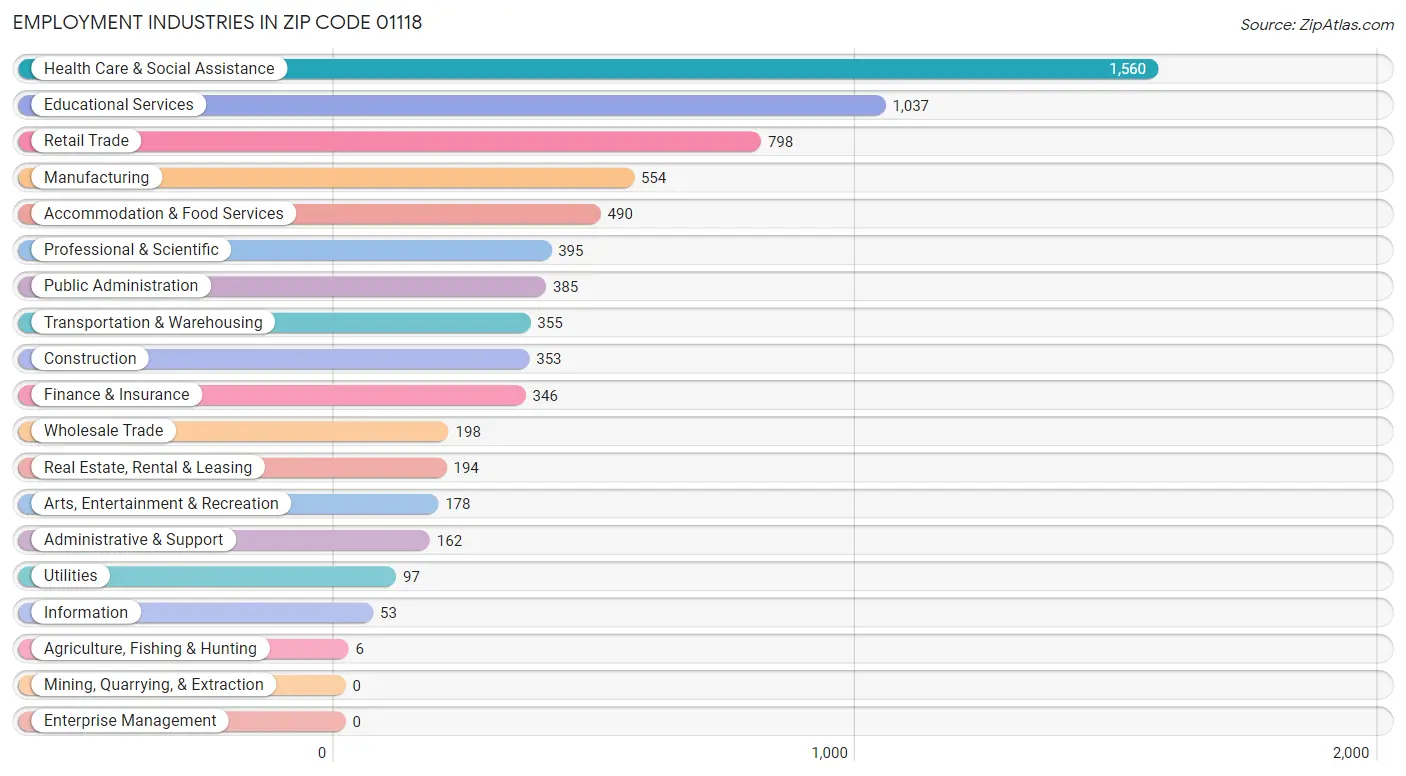
Task: Click the 178 Arts & Entertainment value
Action: pos(458,504)
